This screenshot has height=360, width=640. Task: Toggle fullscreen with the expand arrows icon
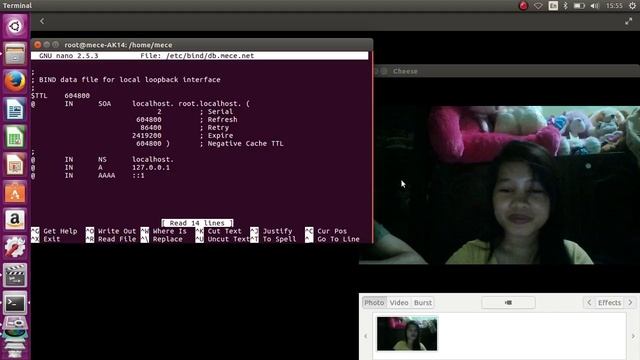click(x=628, y=21)
